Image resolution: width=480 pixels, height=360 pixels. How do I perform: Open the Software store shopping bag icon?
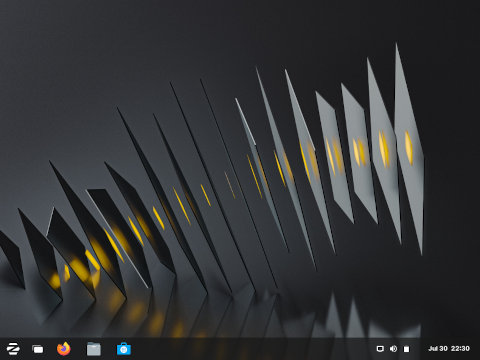pyautogui.click(x=124, y=349)
